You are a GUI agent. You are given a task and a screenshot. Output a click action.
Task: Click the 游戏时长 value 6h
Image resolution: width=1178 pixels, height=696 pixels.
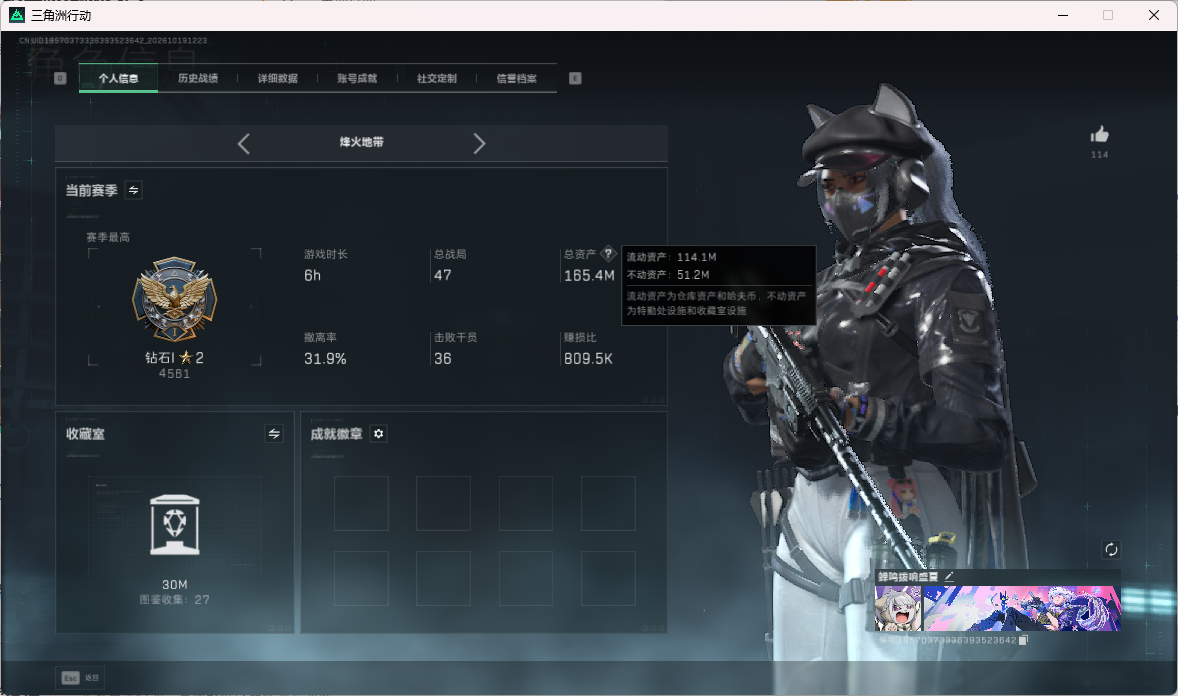tap(313, 276)
